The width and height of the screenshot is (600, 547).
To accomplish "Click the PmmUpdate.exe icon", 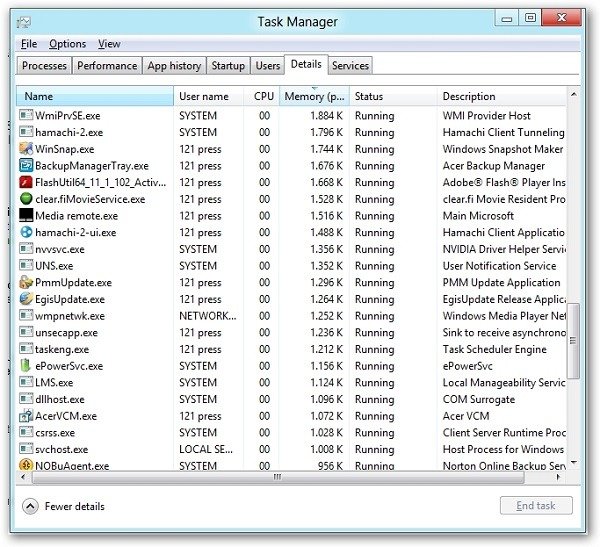I will pos(26,282).
